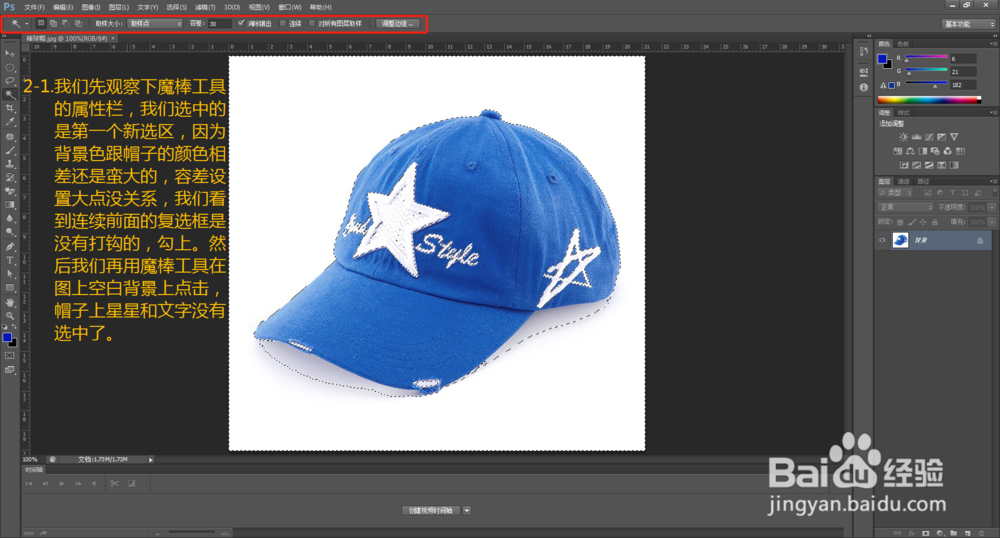Select the Eraser tool
The height and width of the screenshot is (538, 1000).
pyautogui.click(x=10, y=191)
